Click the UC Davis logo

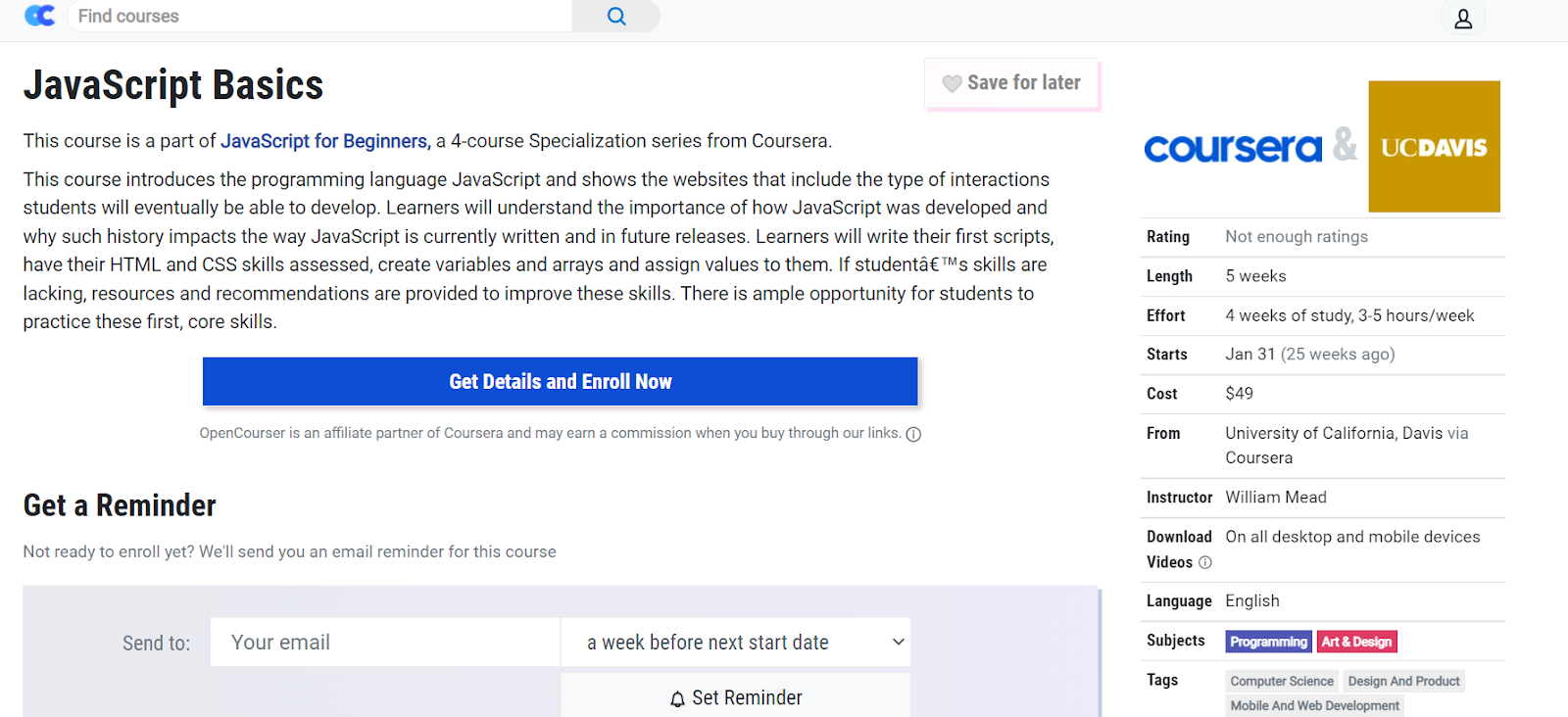point(1434,147)
